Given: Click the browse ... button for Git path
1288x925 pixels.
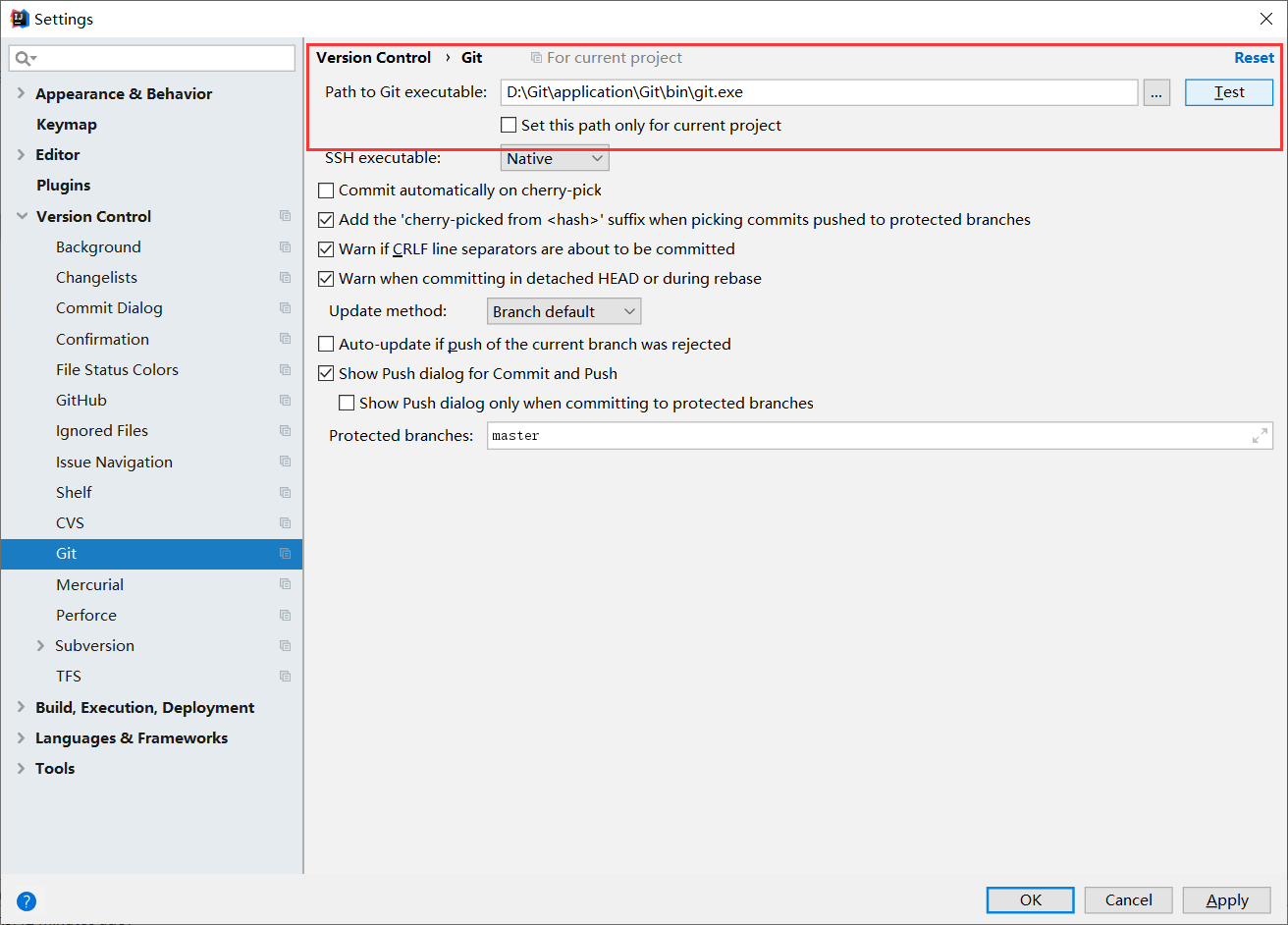Looking at the screenshot, I should tap(1156, 92).
